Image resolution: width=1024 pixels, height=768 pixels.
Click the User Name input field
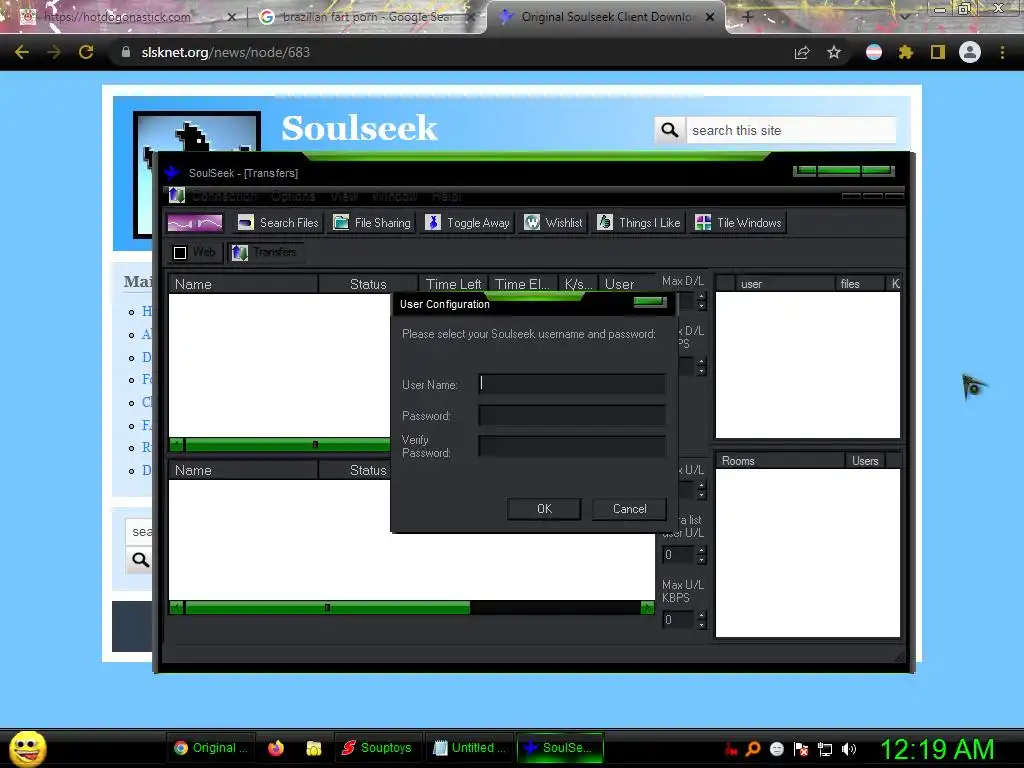pos(572,383)
